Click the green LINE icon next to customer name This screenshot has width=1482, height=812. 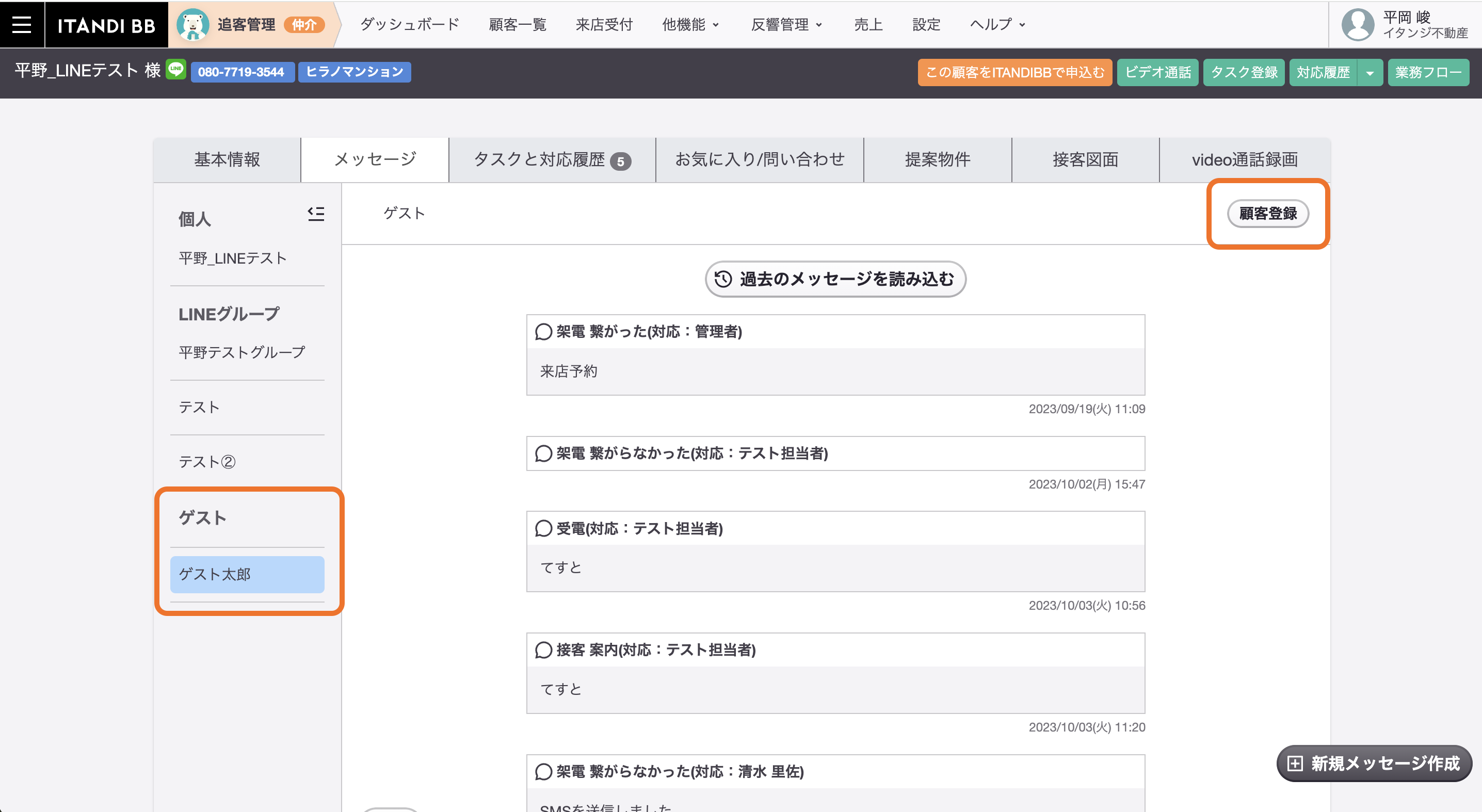click(176, 69)
